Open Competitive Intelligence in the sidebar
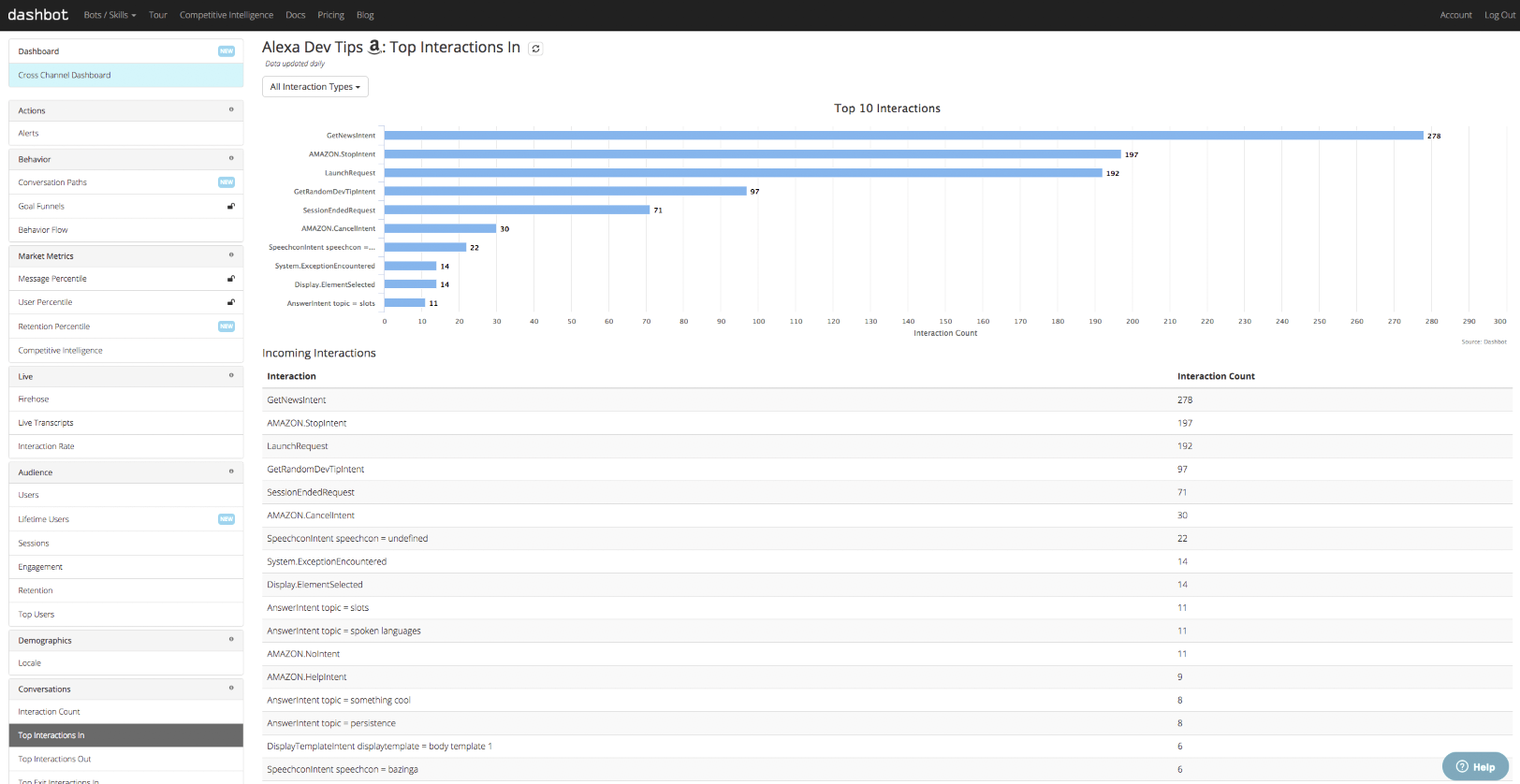The width and height of the screenshot is (1520, 784). [x=125, y=351]
